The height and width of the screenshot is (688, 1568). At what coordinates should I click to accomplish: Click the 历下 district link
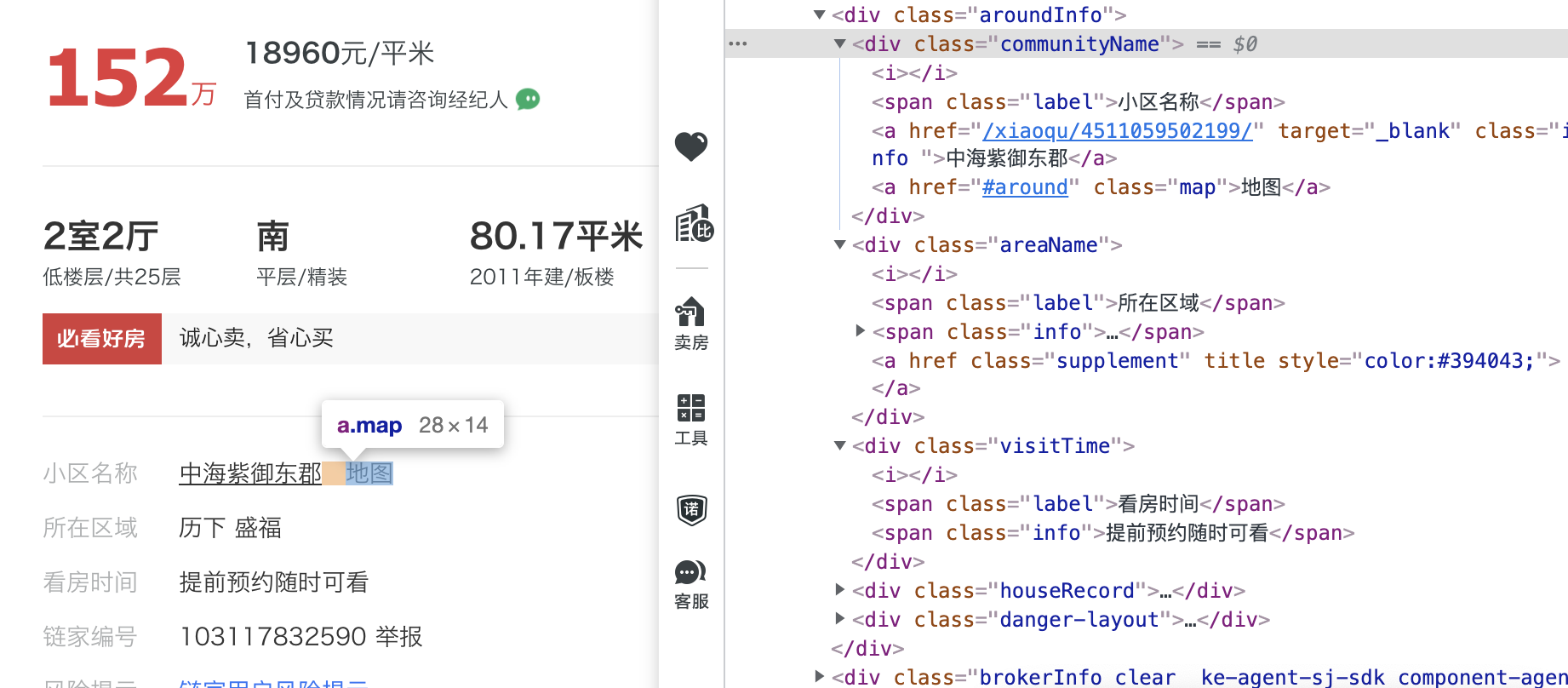point(202,528)
